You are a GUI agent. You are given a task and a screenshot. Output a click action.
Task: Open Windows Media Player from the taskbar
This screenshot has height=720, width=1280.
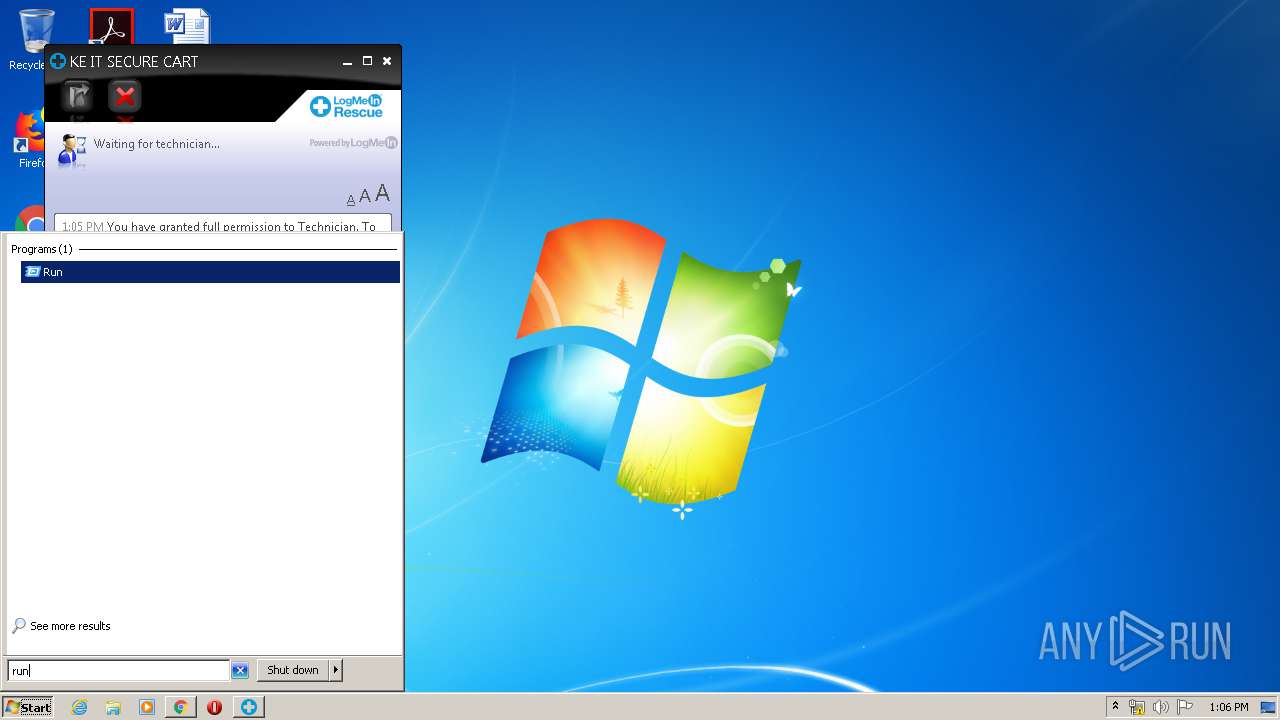147,707
